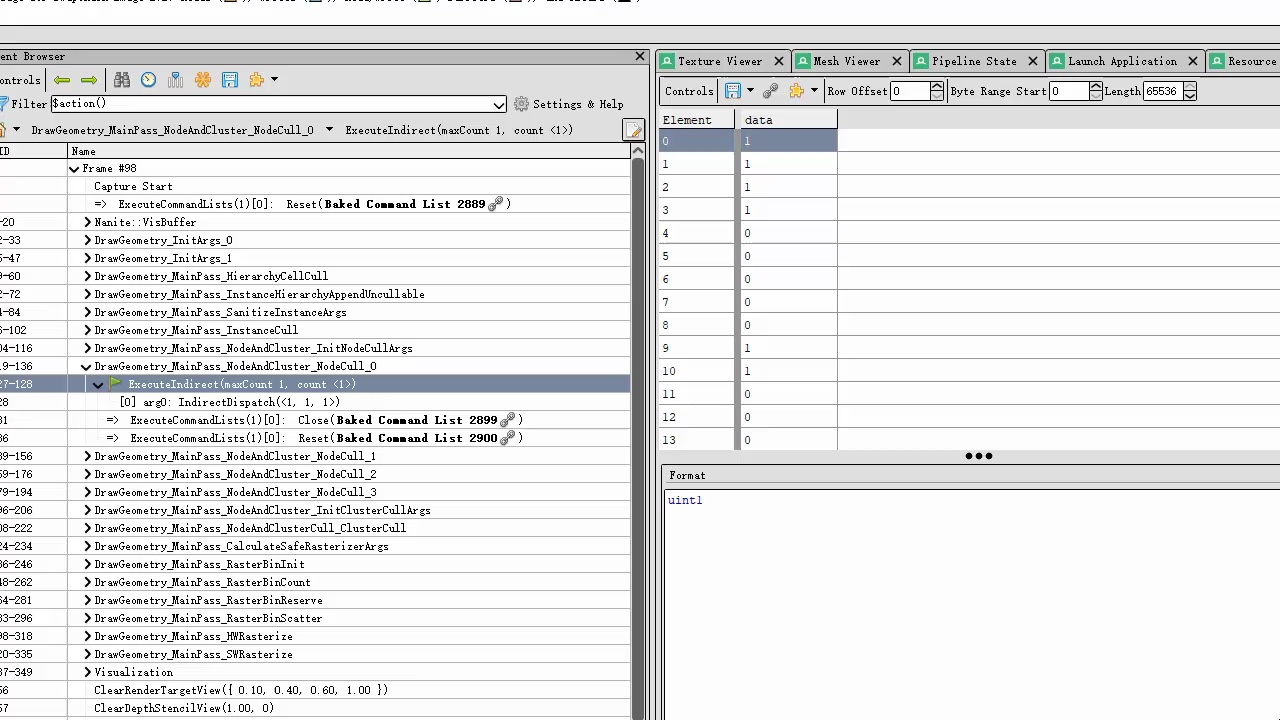Collapse the DrawGeometry_MainPass_NodeAndCluster_NodeCull_0 node
Image resolution: width=1280 pixels, height=720 pixels.
point(87,366)
